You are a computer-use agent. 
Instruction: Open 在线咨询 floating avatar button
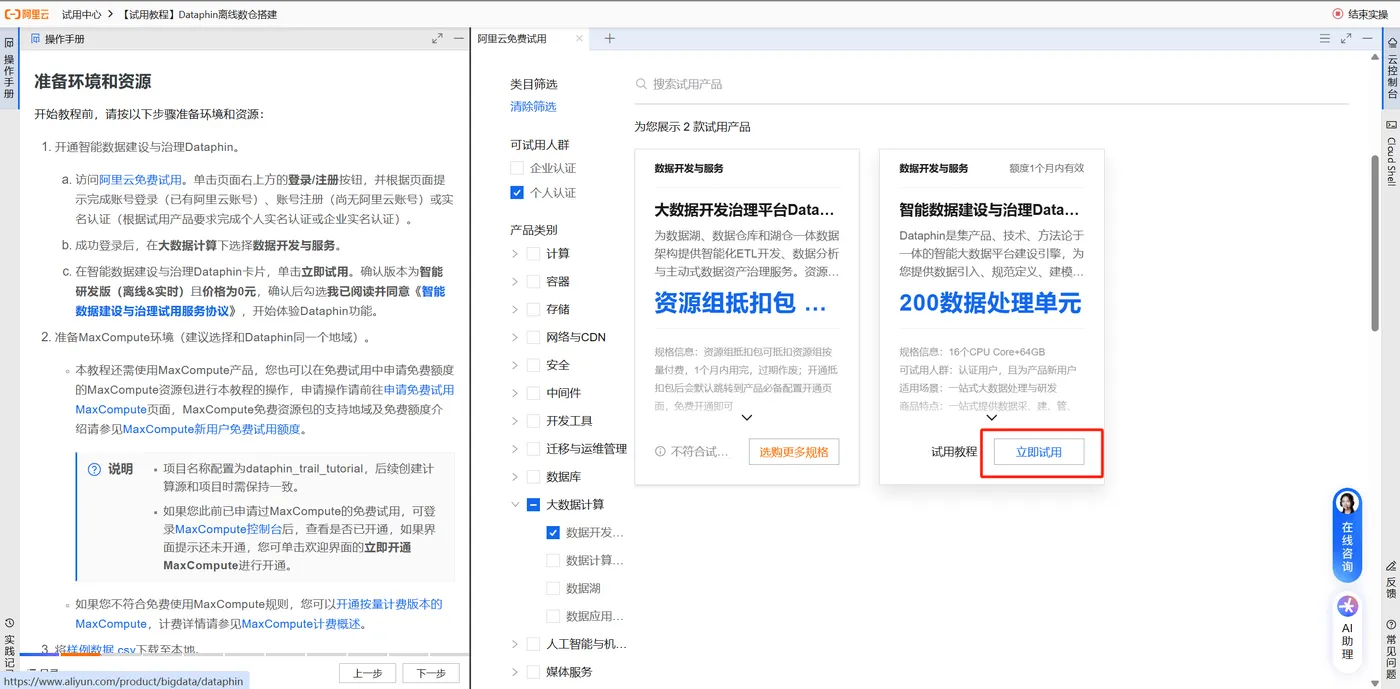[1347, 535]
